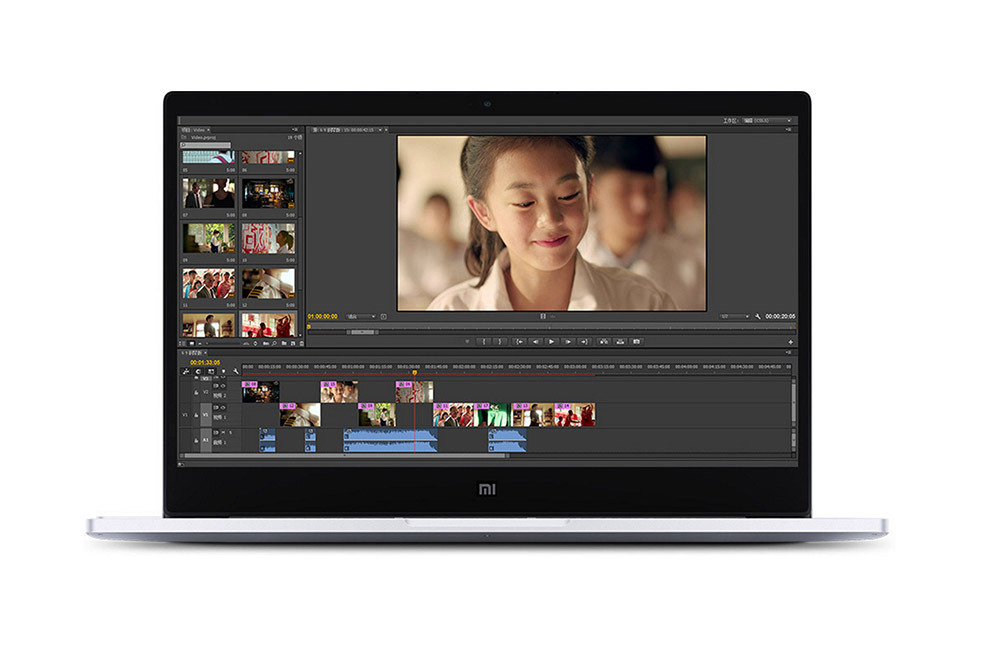
Task: Select the Mark In icon under the monitor
Action: [484, 340]
